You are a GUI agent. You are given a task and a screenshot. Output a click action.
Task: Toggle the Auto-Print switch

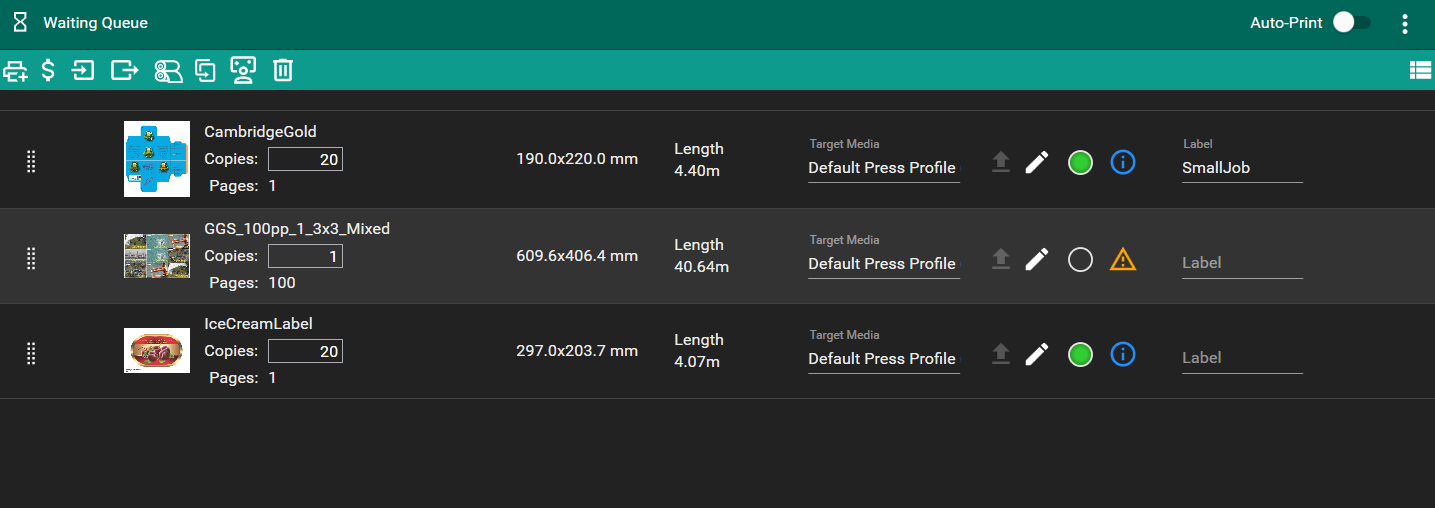pos(1352,23)
